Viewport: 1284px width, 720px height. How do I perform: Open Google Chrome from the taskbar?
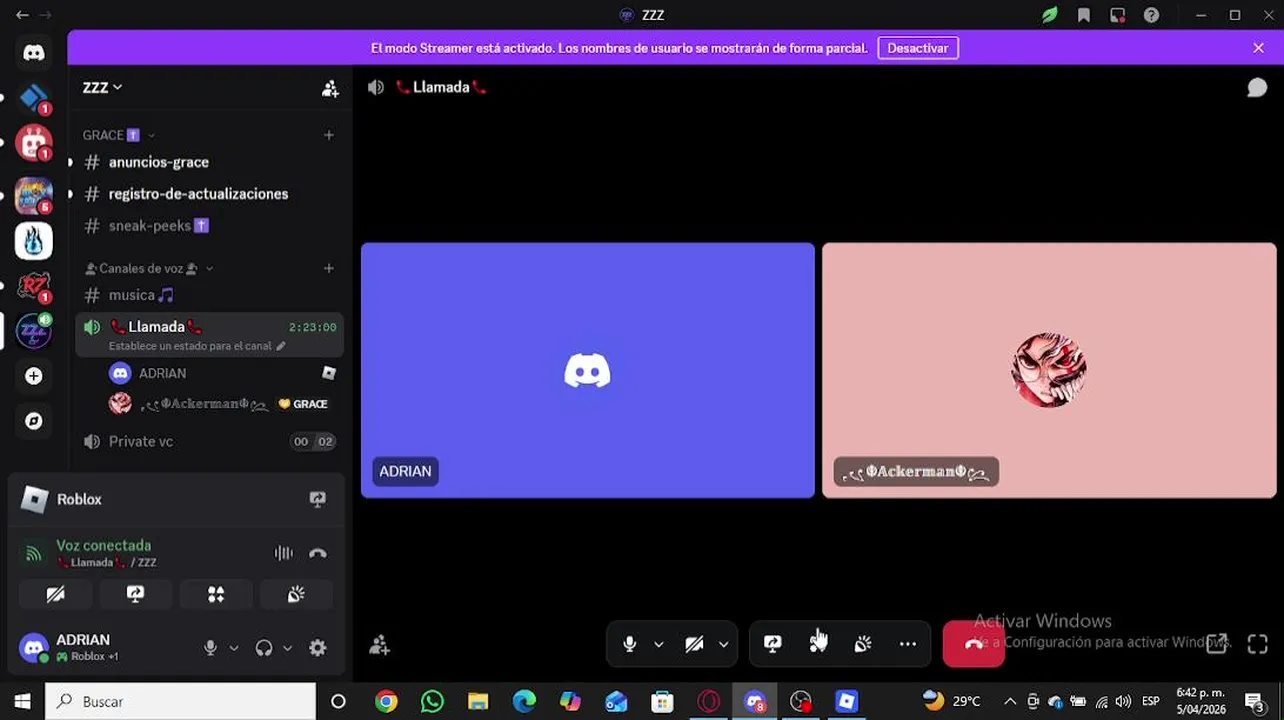(x=386, y=701)
